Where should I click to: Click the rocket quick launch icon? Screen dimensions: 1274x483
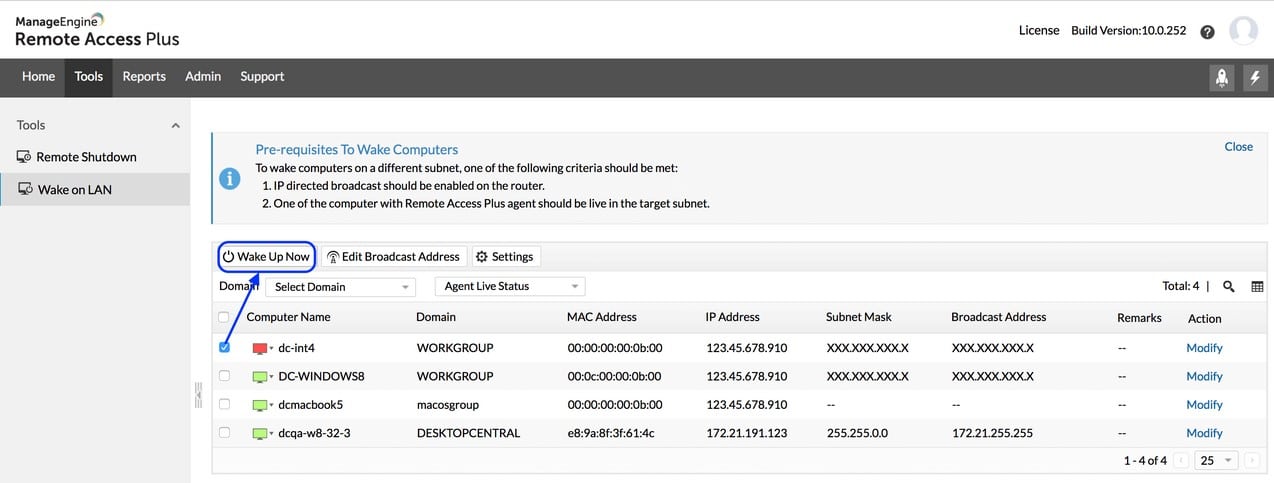point(1221,78)
